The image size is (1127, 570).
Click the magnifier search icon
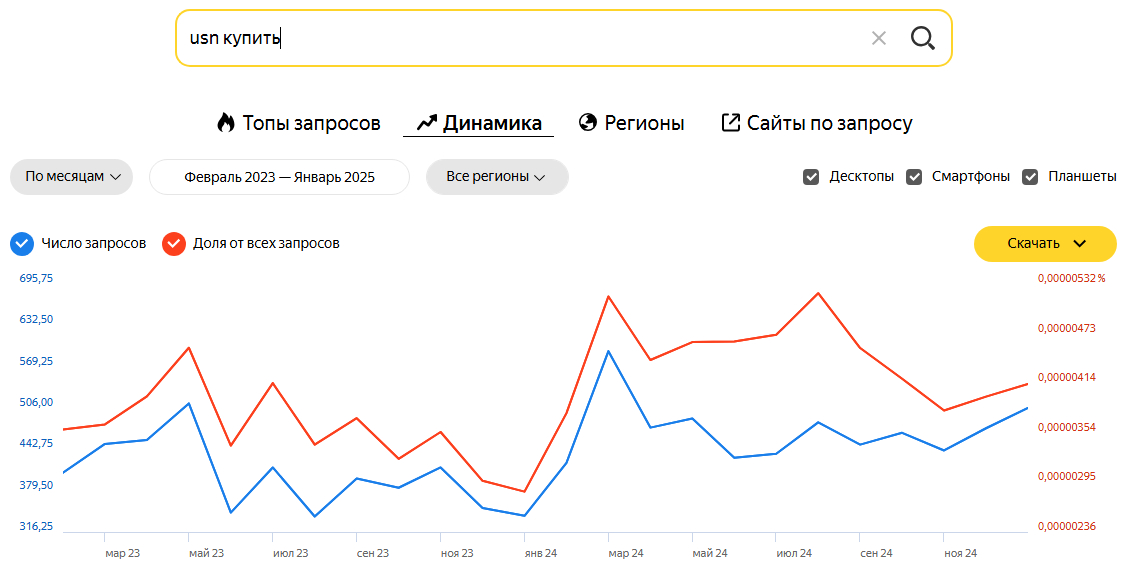pos(922,38)
